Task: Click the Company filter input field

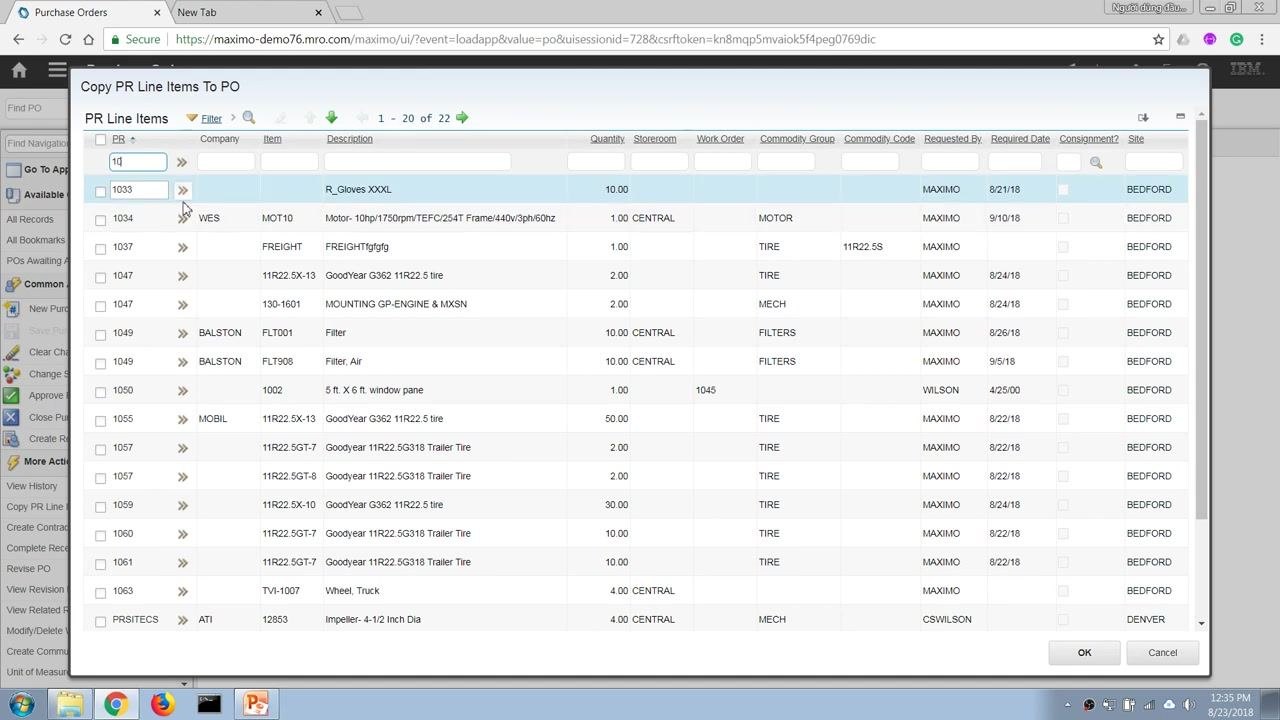Action: tap(226, 162)
